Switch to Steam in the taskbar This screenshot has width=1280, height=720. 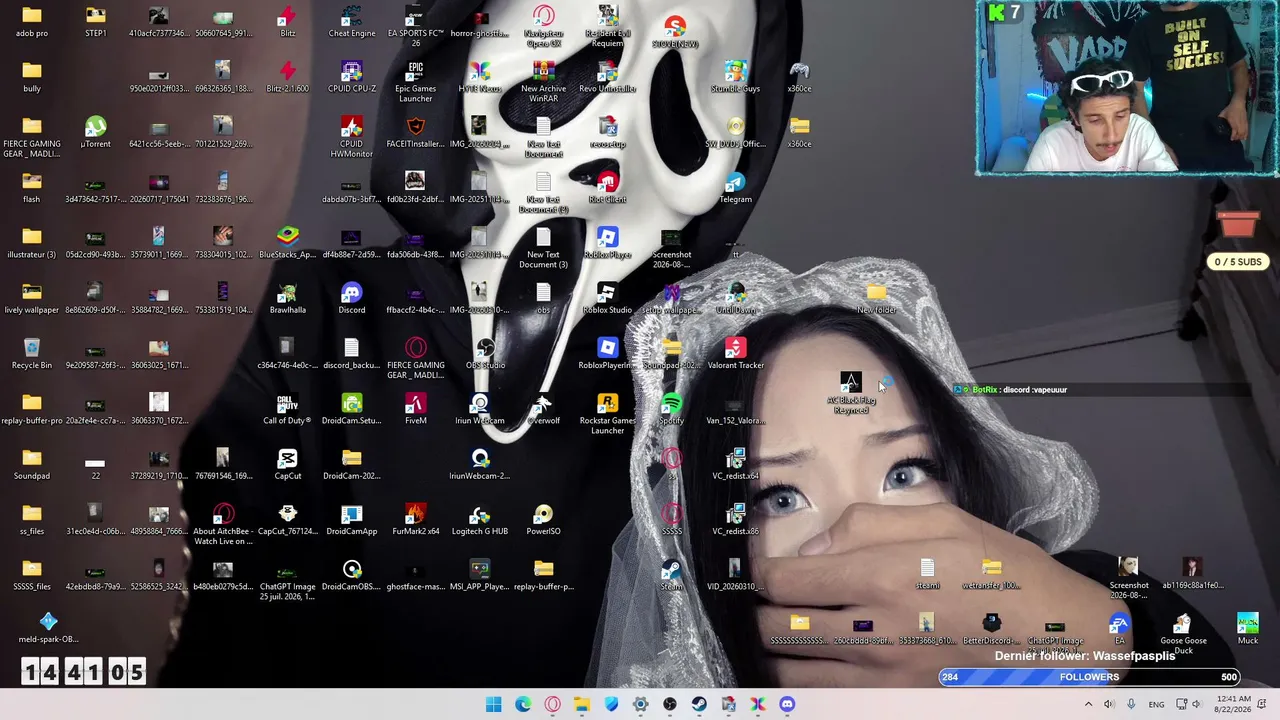point(699,704)
